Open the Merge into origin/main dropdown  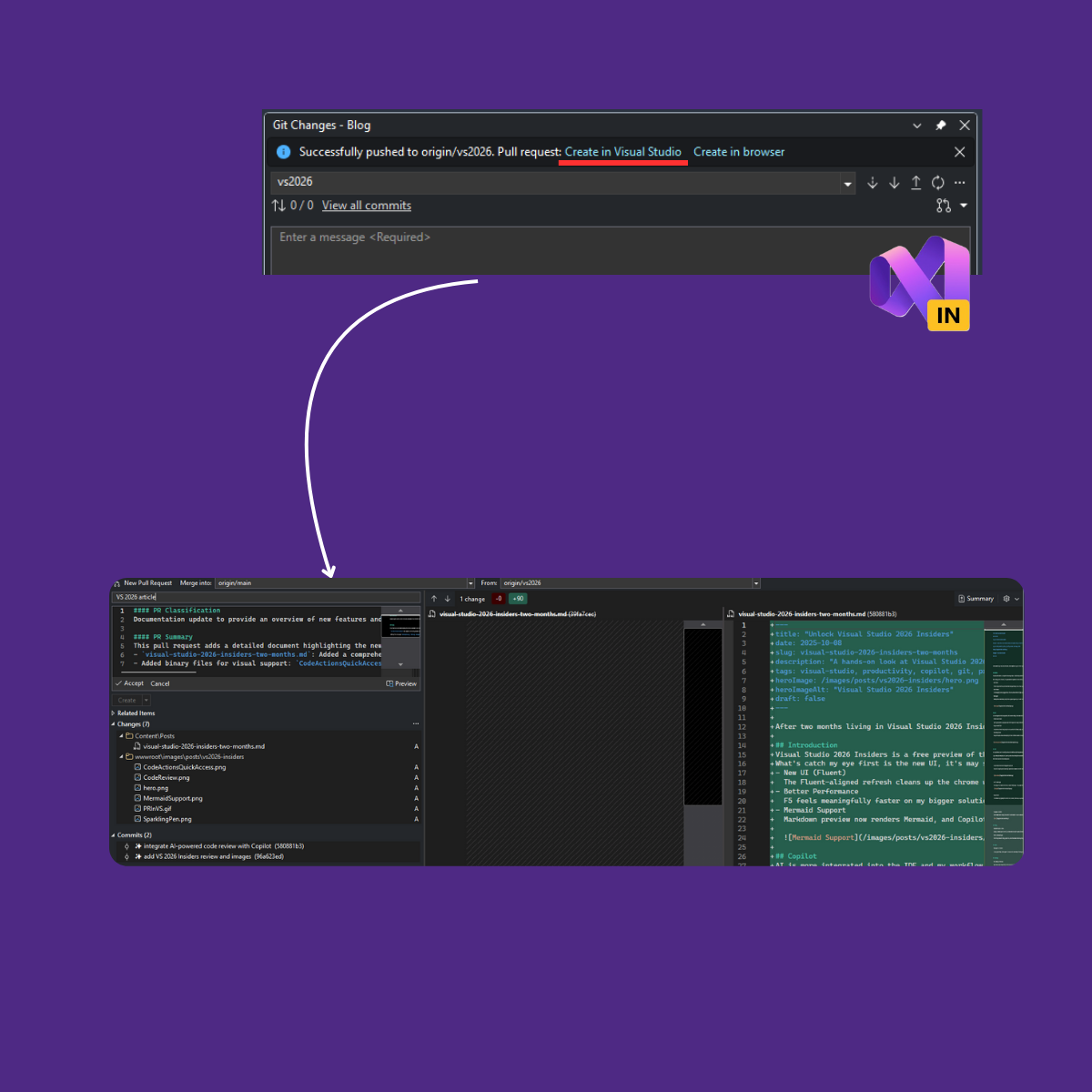click(470, 583)
